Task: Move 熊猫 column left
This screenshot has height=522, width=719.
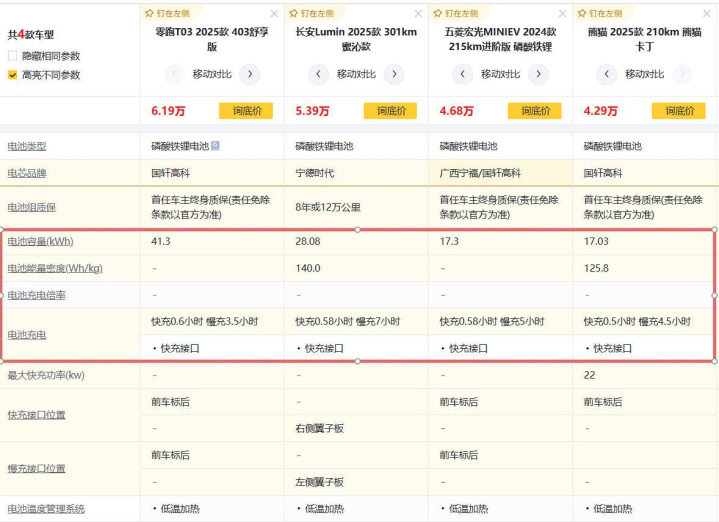Action: coord(607,74)
